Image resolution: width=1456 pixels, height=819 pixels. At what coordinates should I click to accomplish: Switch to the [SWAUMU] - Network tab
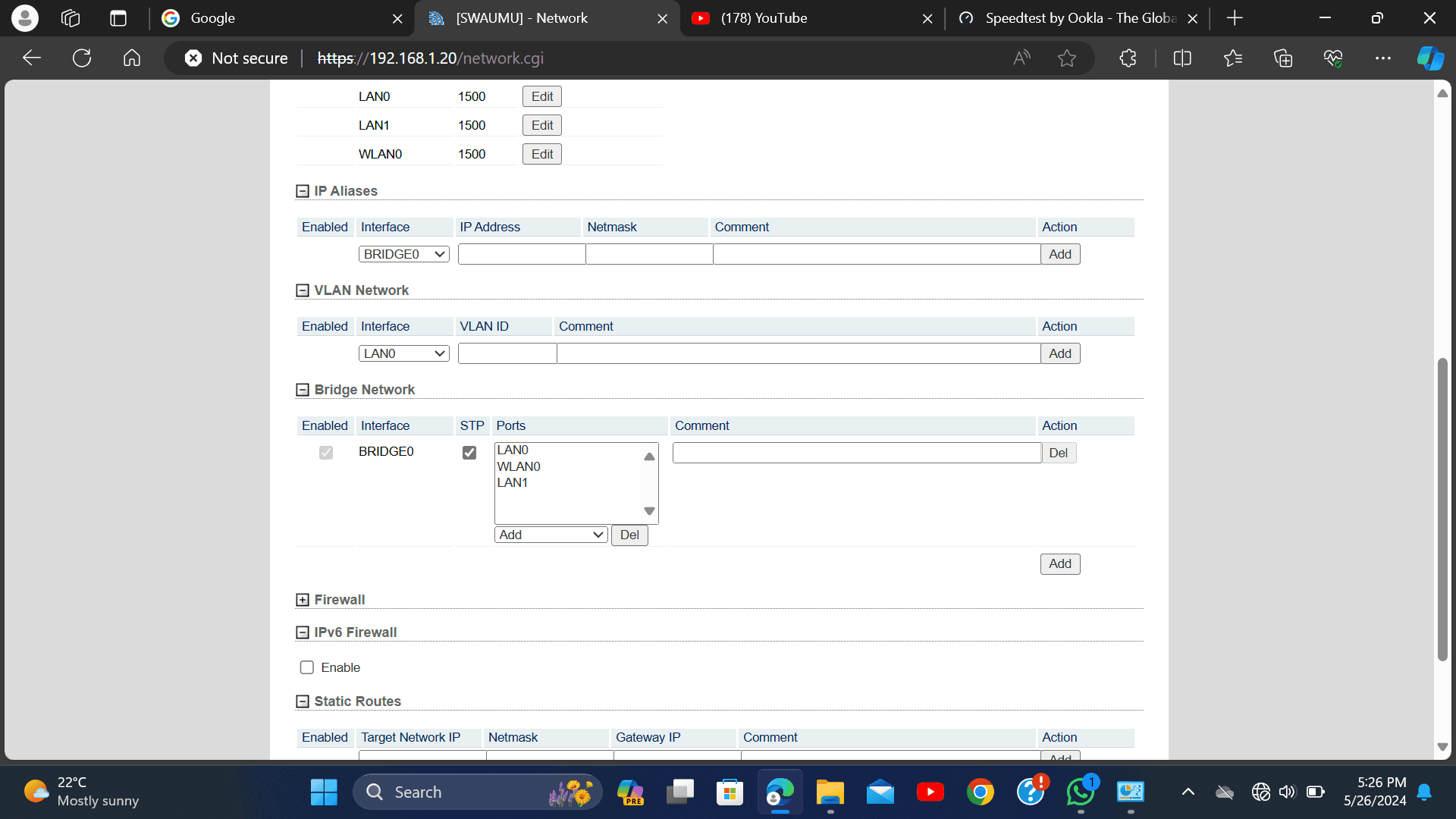click(548, 18)
